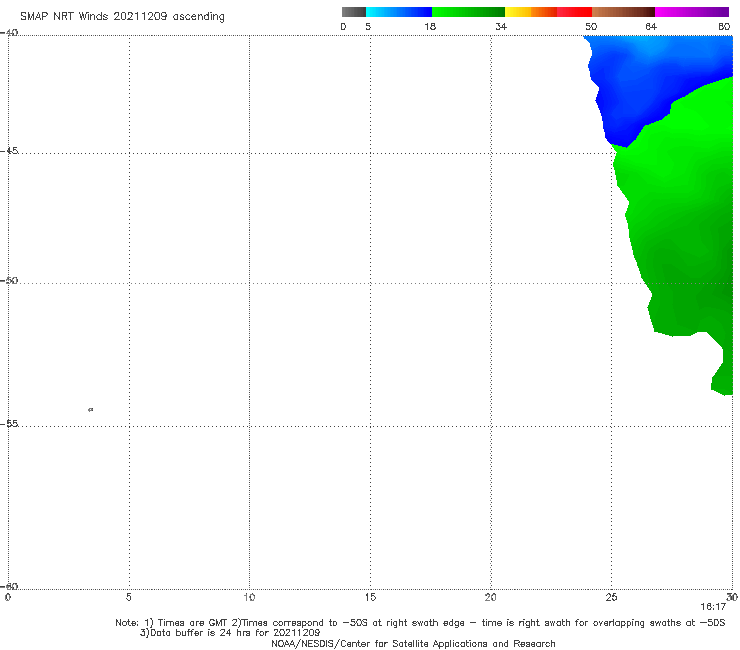Click the color bar label '18'

click(430, 27)
